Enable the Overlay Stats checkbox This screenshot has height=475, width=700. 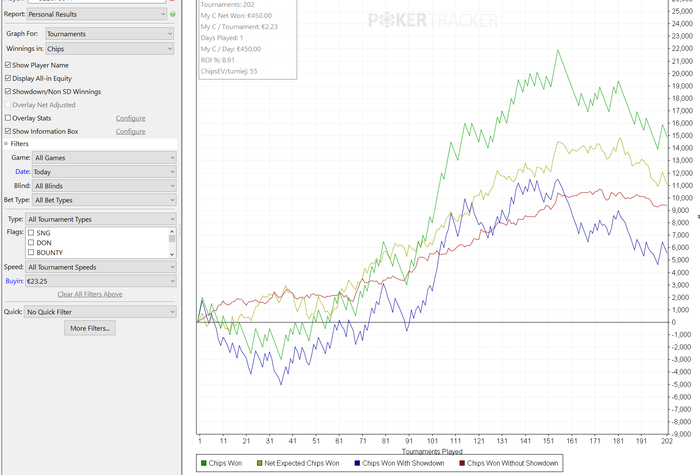tap(8, 118)
